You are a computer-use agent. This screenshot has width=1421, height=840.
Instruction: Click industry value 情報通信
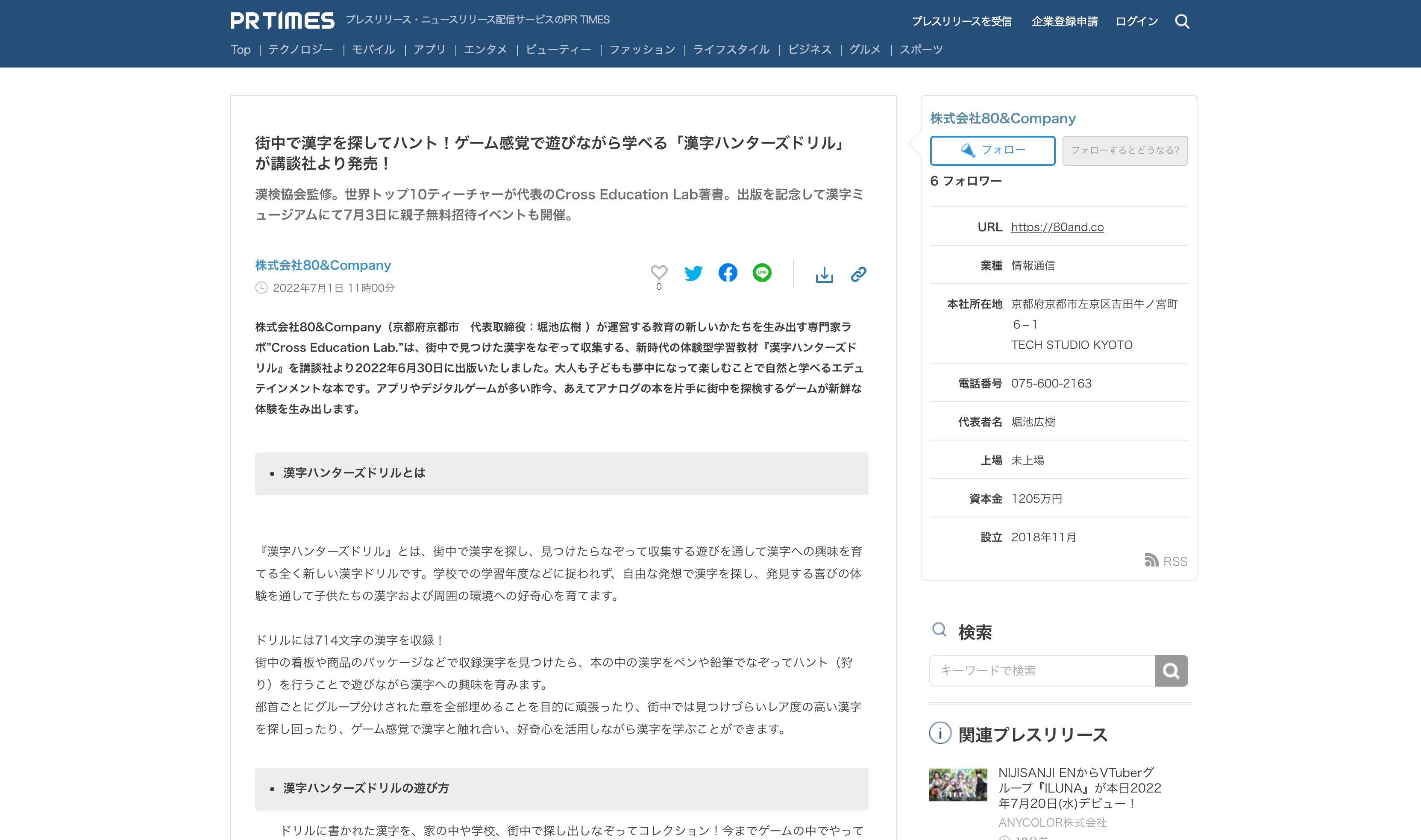click(1033, 265)
